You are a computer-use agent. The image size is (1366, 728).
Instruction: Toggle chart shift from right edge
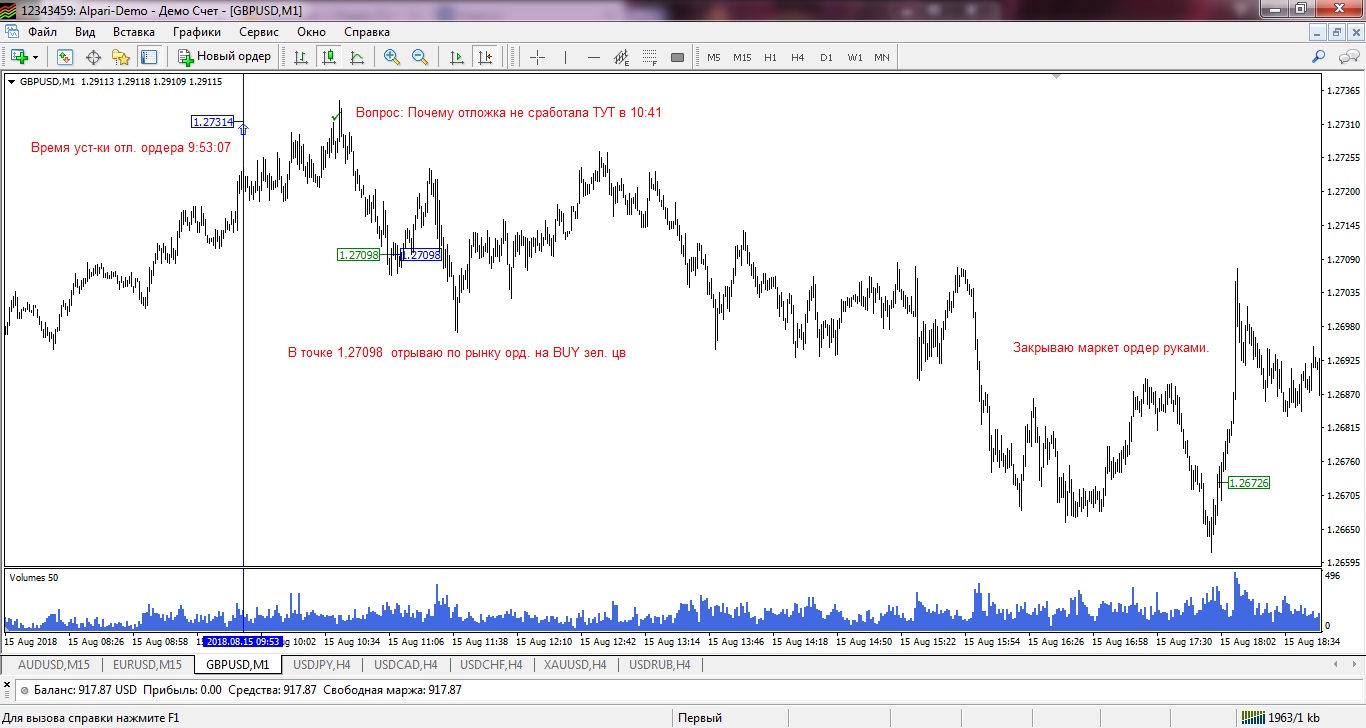485,57
